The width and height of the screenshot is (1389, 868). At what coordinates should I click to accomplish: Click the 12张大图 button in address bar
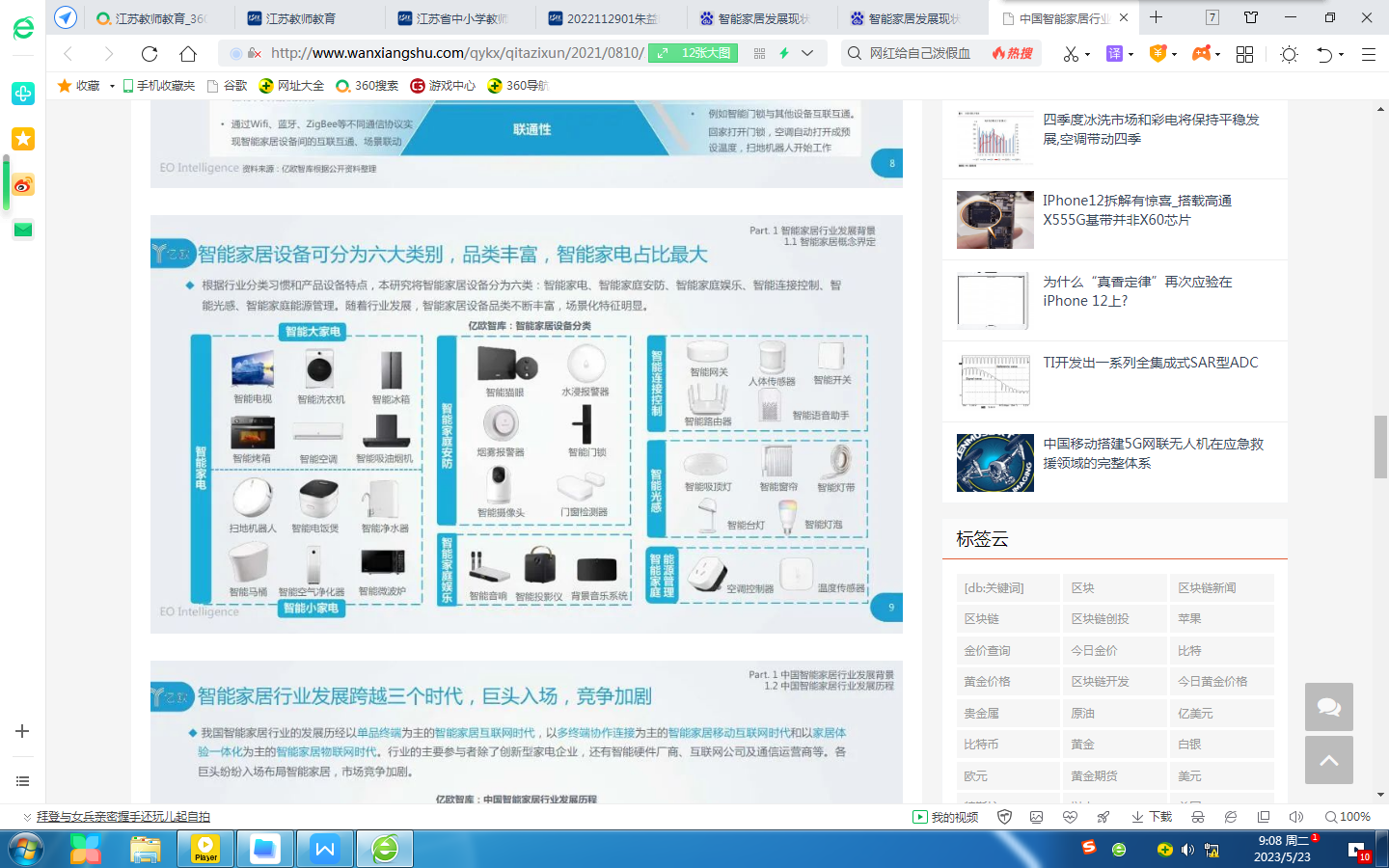point(693,53)
